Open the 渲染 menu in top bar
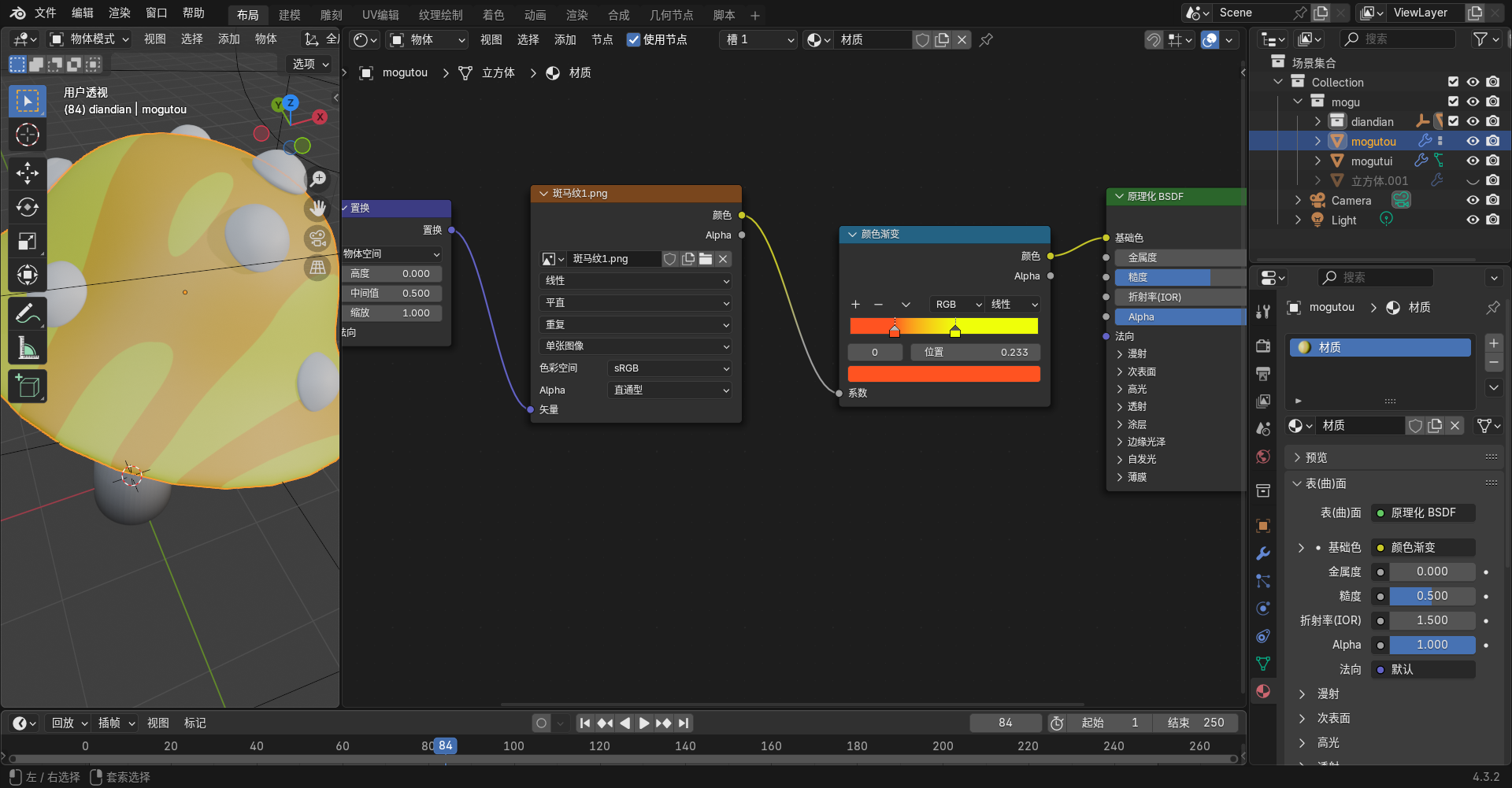 pyautogui.click(x=119, y=13)
